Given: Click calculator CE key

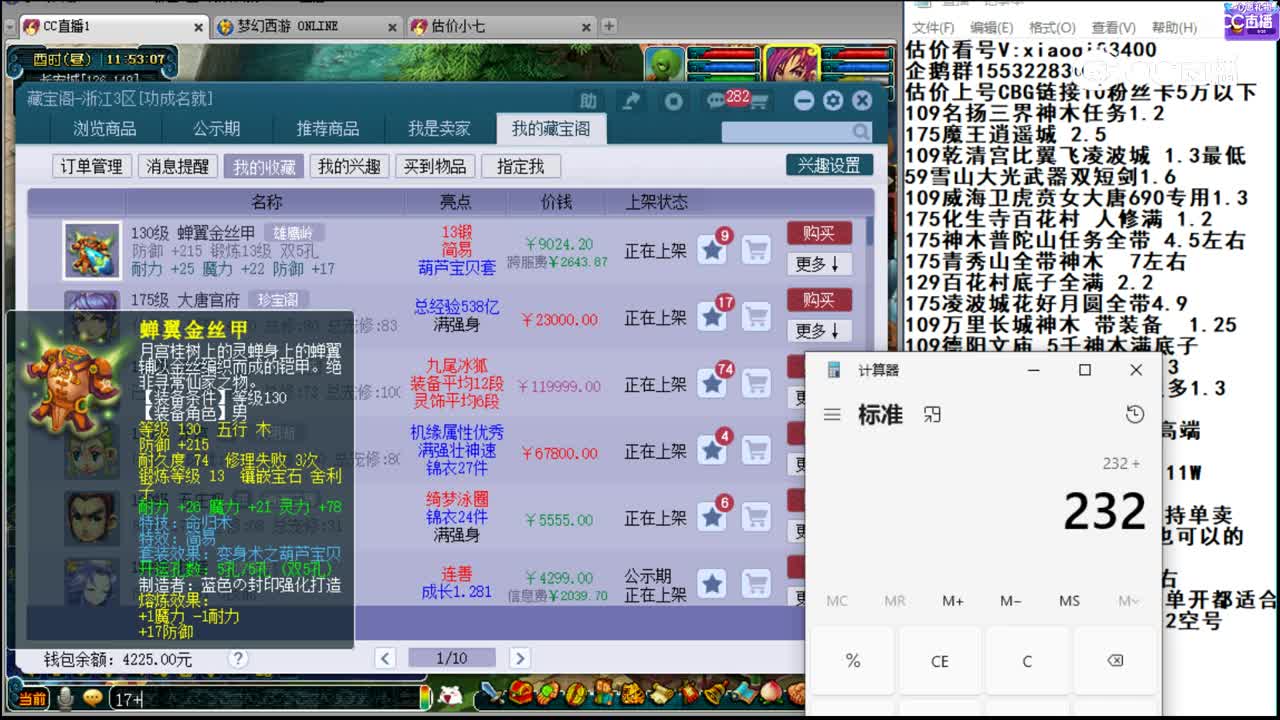Looking at the screenshot, I should [x=940, y=661].
